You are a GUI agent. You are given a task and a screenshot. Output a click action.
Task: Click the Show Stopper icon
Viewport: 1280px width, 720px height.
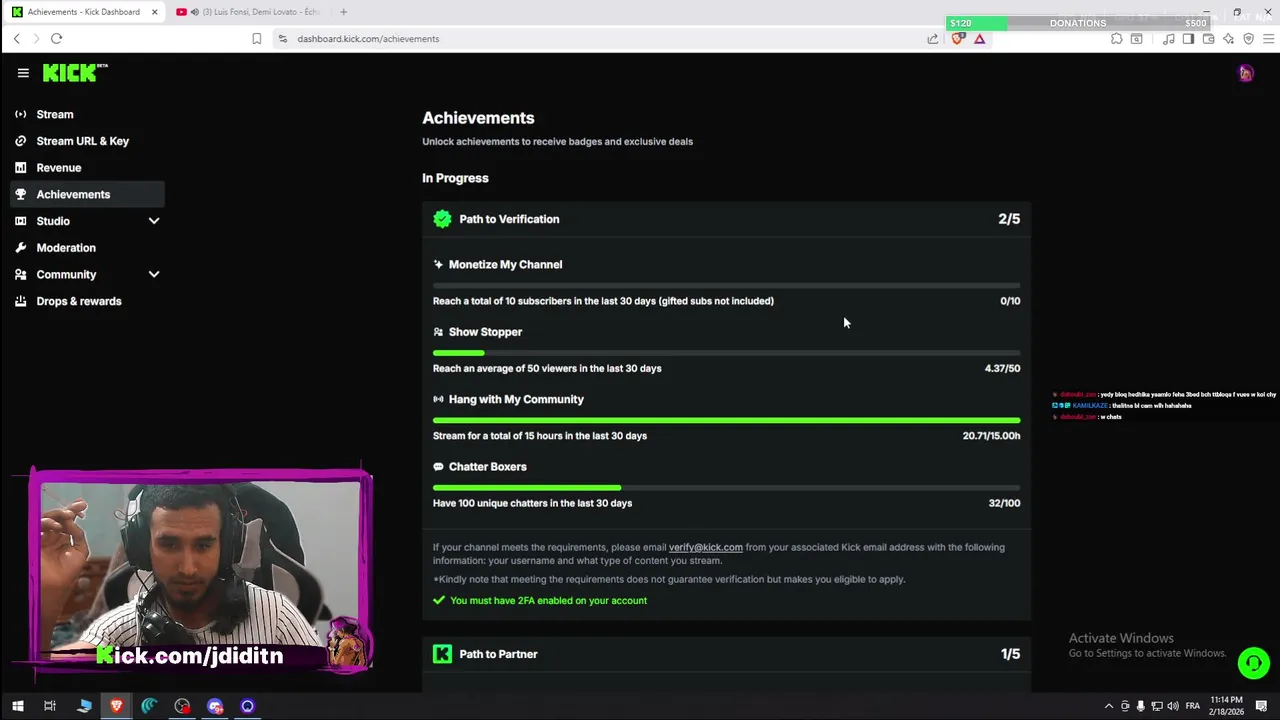(x=438, y=332)
